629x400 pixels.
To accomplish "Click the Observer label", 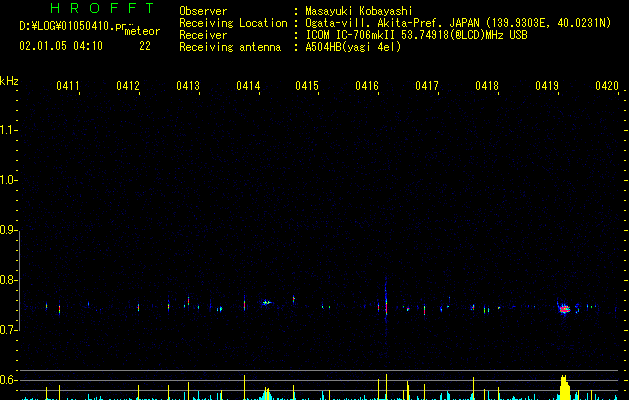I will (203, 11).
